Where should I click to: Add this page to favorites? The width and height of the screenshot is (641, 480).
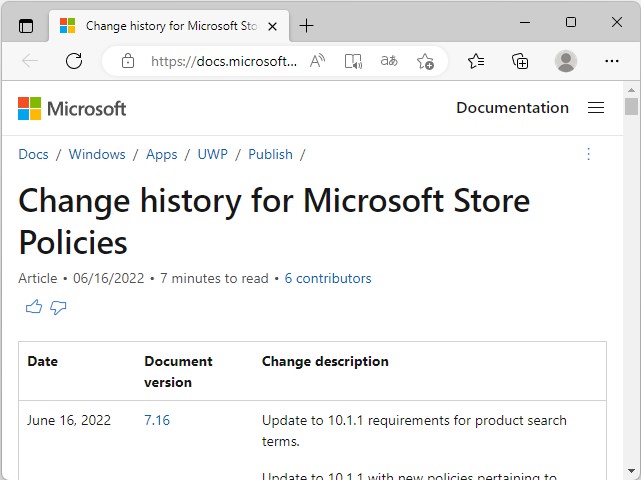pos(425,61)
